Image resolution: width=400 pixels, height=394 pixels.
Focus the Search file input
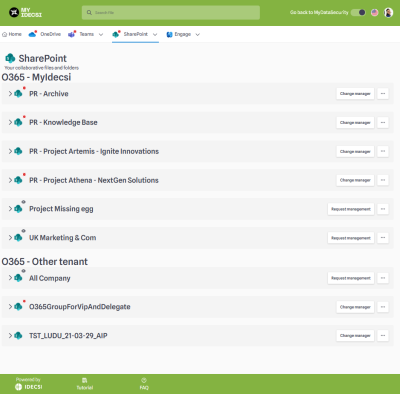point(171,13)
